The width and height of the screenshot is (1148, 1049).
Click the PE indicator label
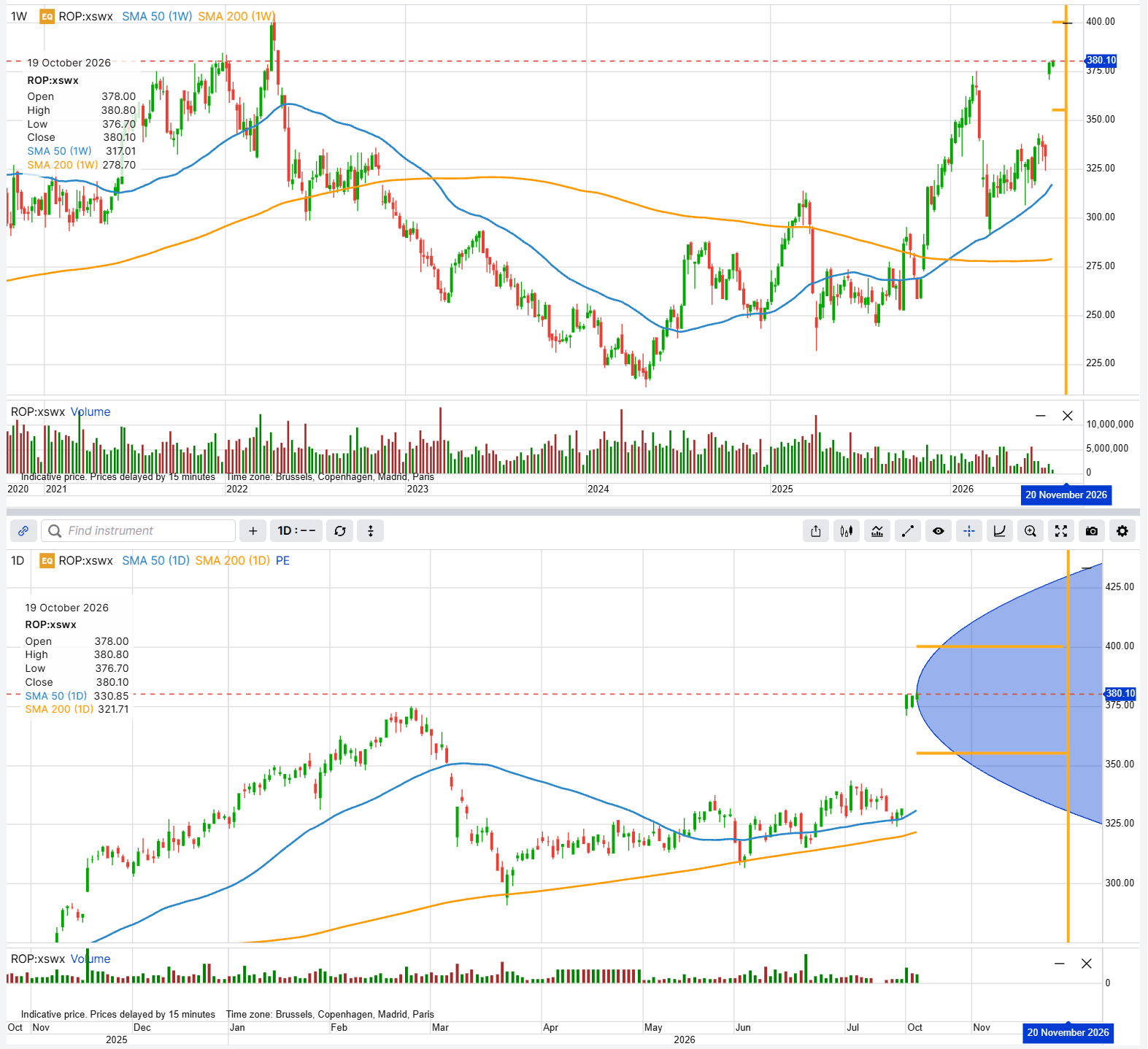point(282,560)
